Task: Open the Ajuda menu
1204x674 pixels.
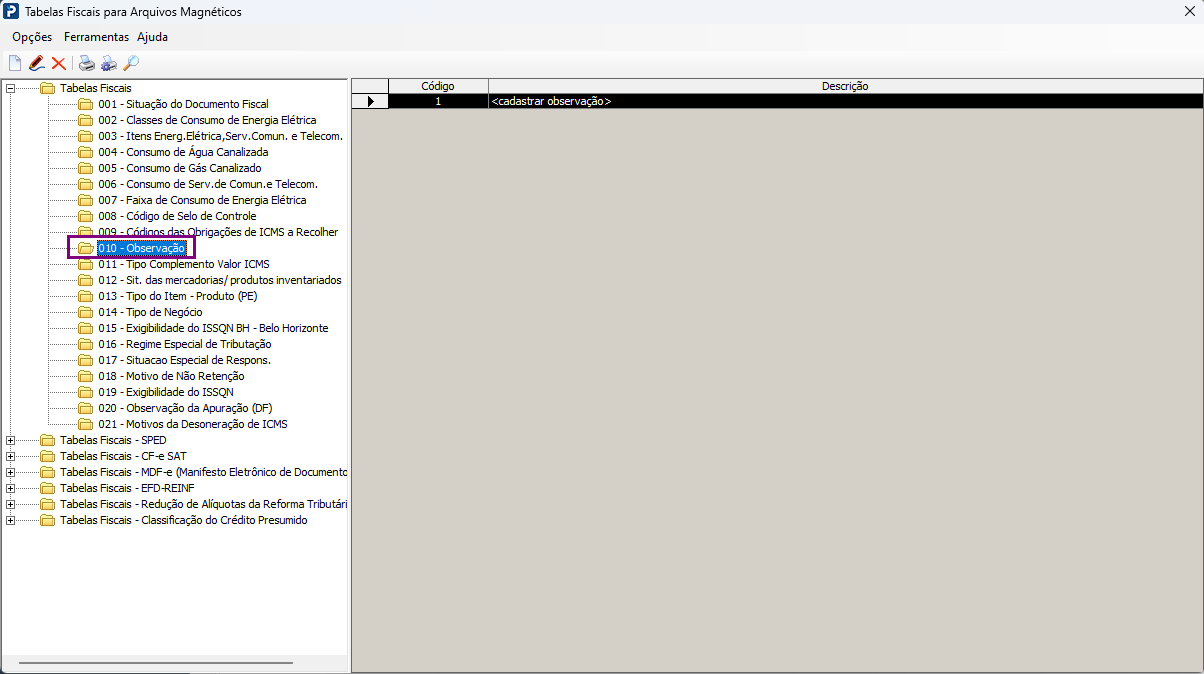Action: coord(152,37)
